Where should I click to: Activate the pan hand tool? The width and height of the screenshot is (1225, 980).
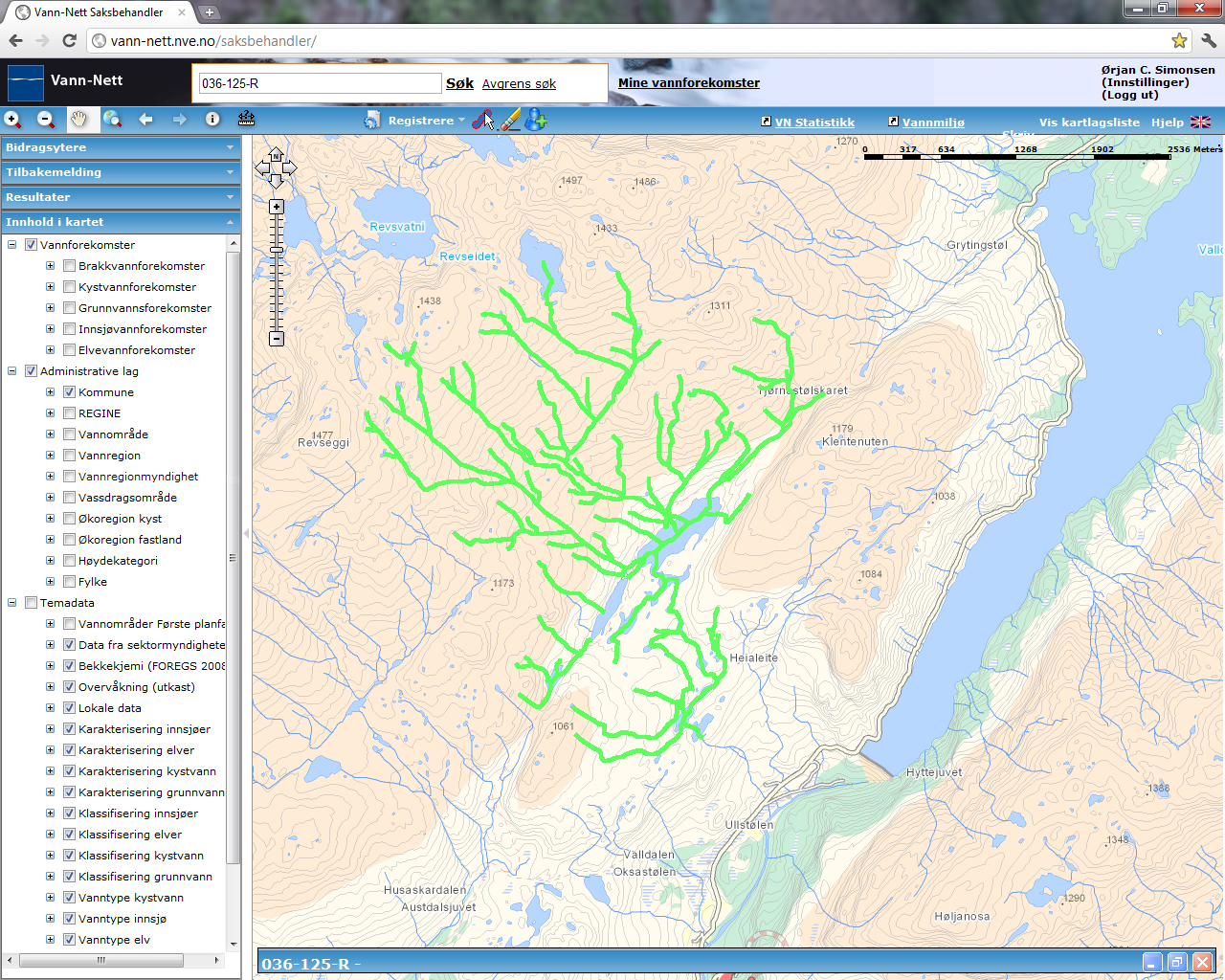click(x=79, y=120)
